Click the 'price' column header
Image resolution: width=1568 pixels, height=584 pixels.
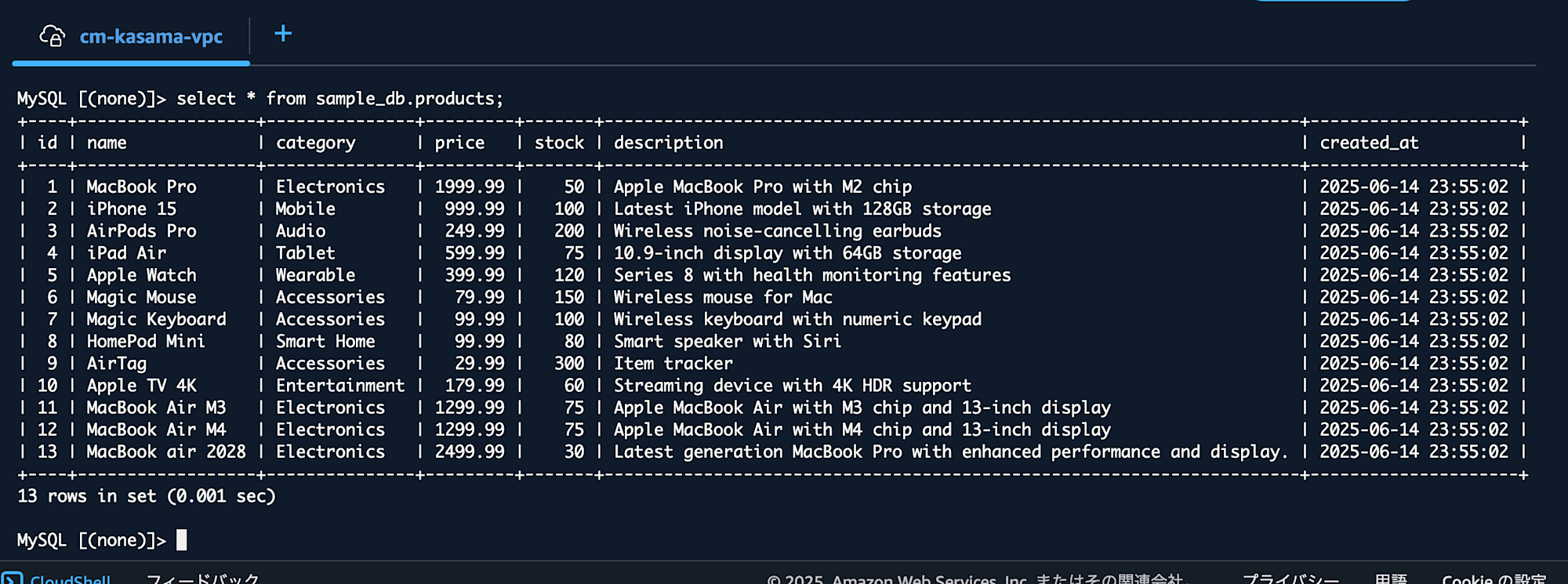[x=459, y=143]
